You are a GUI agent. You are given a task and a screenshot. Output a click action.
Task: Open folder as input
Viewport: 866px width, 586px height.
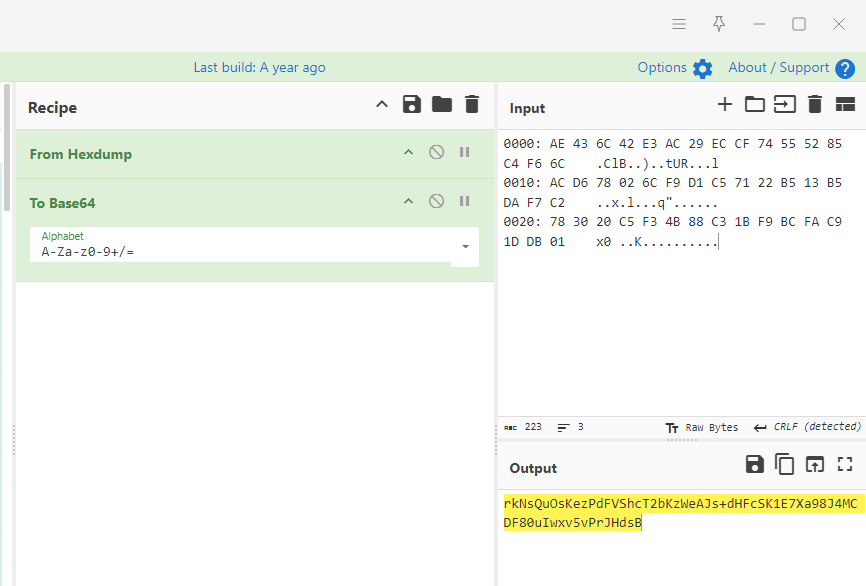click(754, 104)
